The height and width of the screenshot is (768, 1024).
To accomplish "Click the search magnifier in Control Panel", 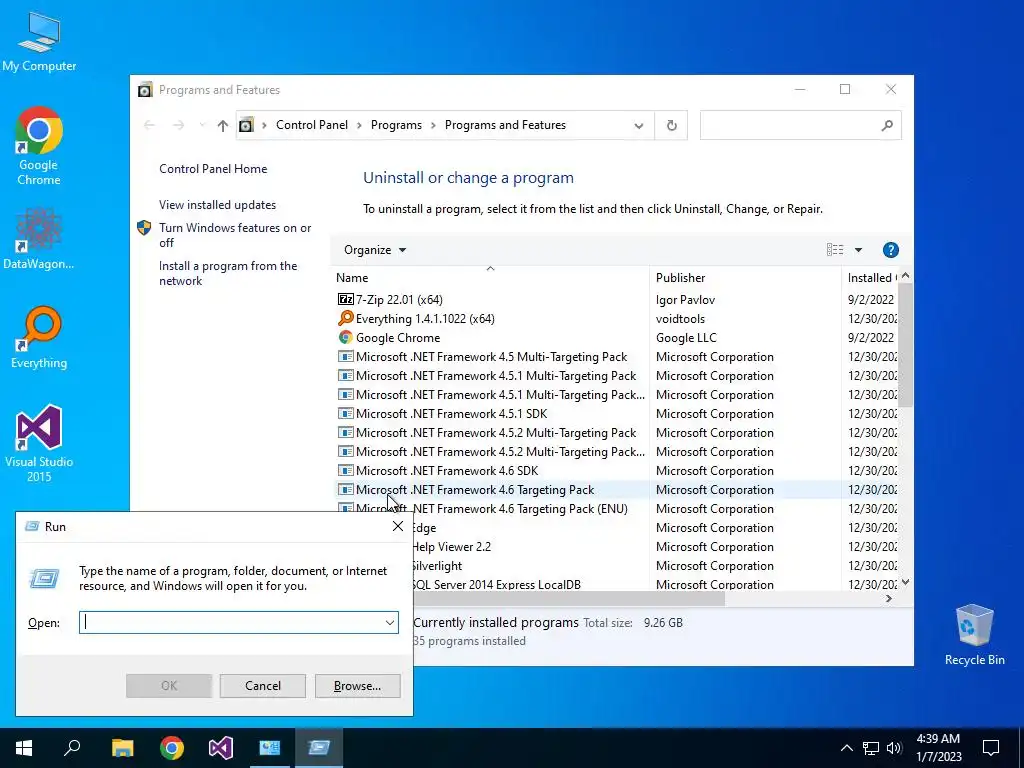I will [x=887, y=125].
